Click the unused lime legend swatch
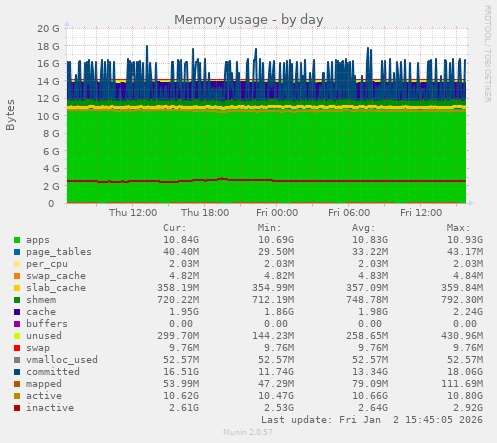The width and height of the screenshot is (497, 443). [x=17, y=336]
